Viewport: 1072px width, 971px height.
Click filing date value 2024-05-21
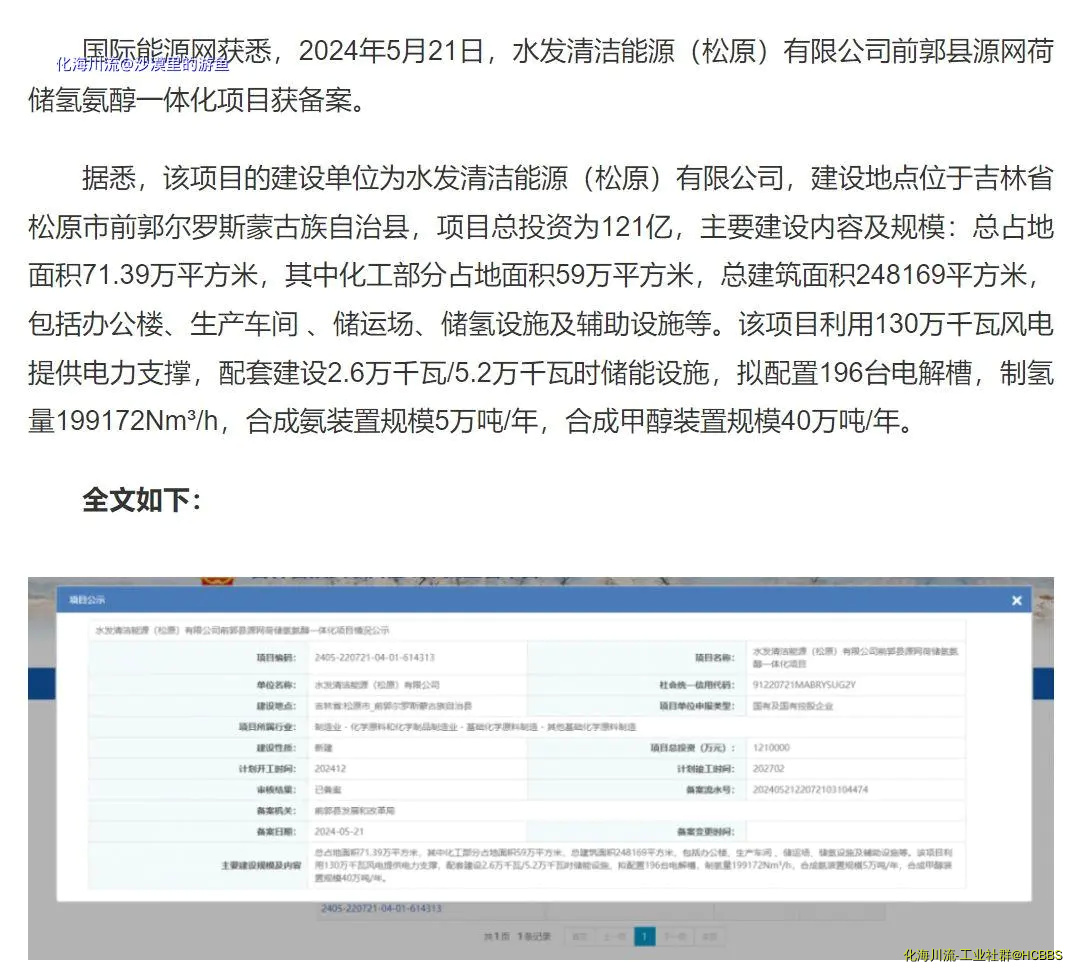tap(339, 832)
